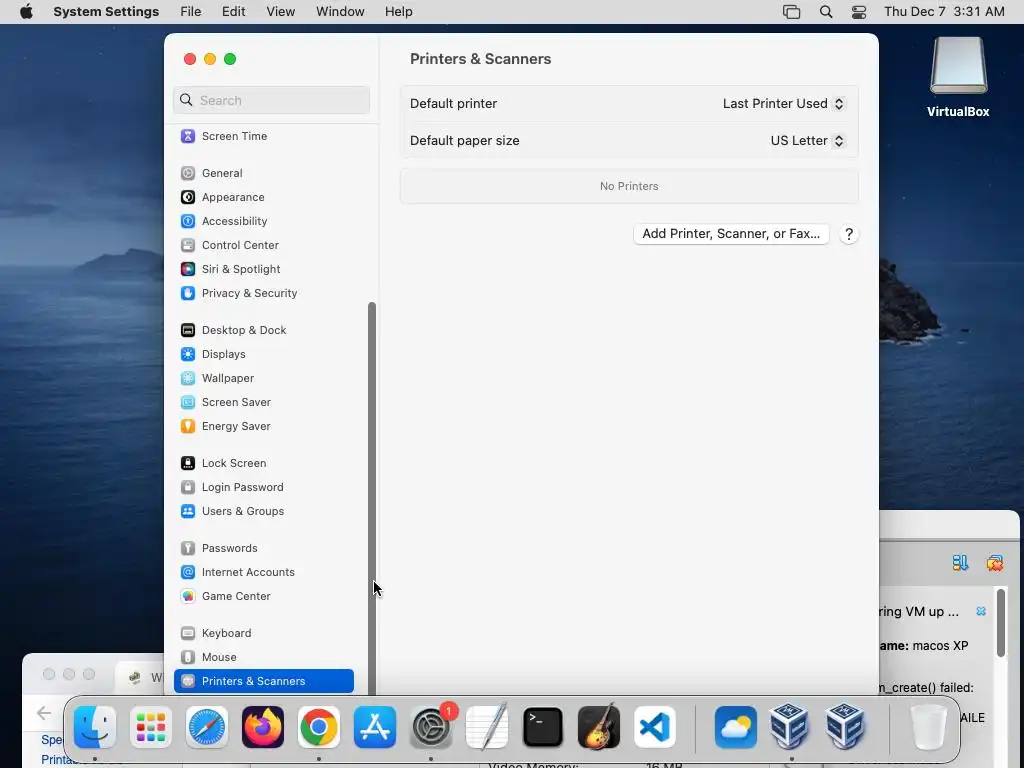Launch Safari from the Dock

[x=207, y=727]
